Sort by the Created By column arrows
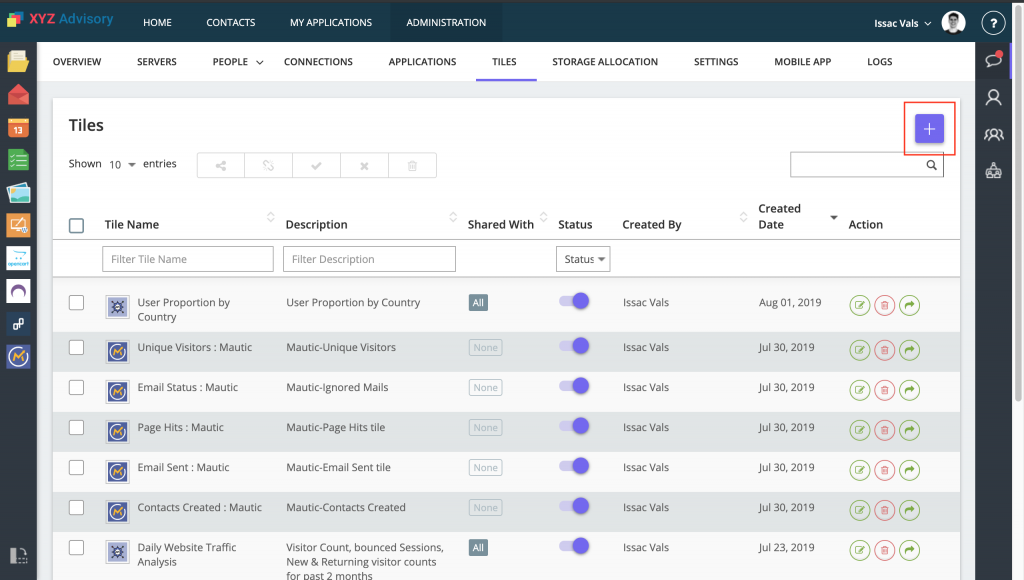 (743, 217)
